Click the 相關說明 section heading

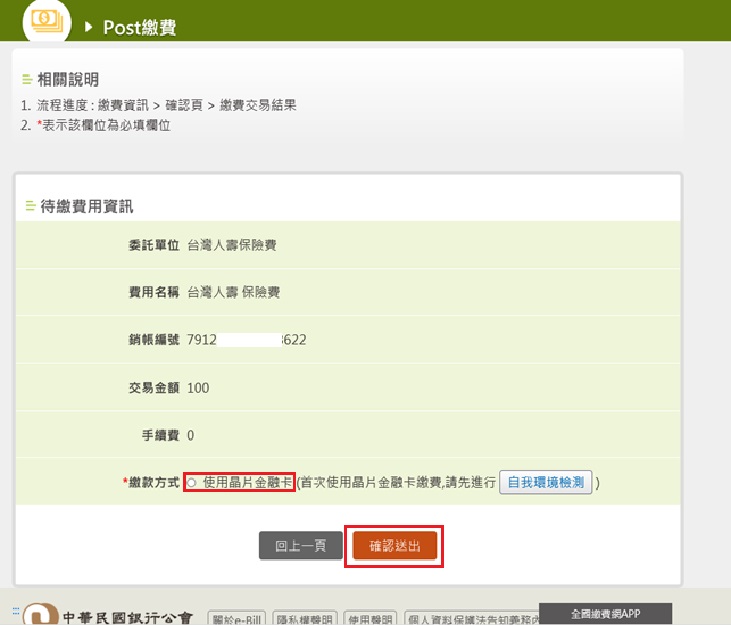pyautogui.click(x=68, y=80)
